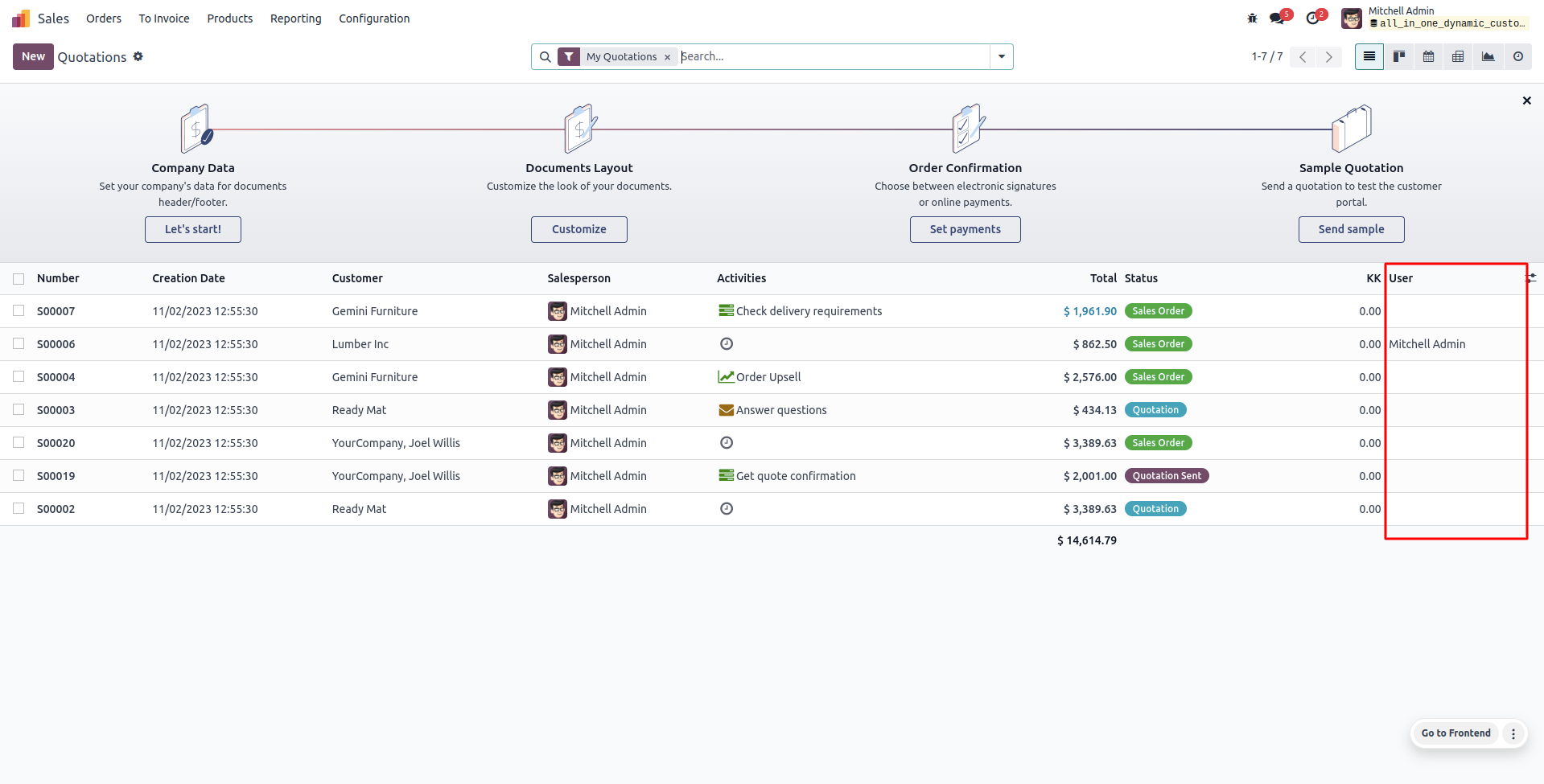
Task: Tick the checkbox for S00007
Action: pos(19,311)
